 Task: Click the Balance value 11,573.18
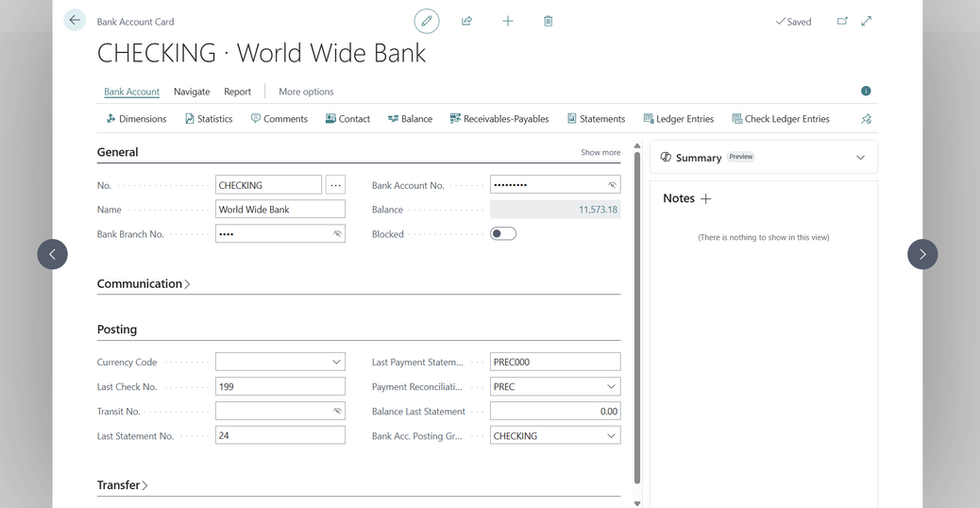[598, 209]
